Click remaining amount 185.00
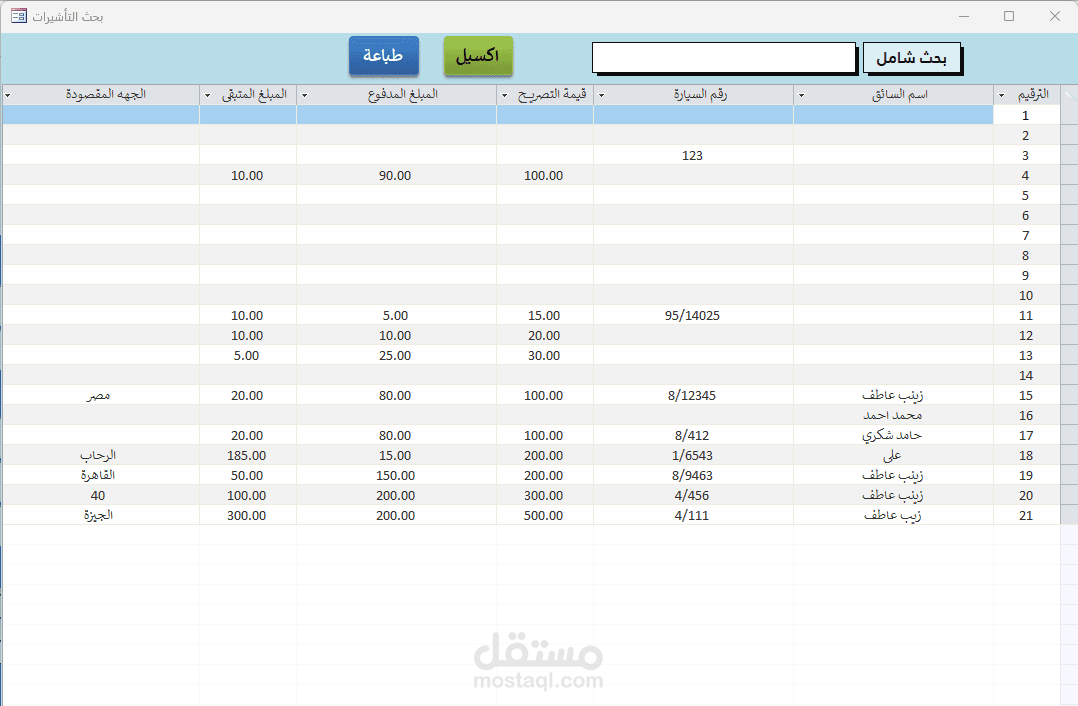The height and width of the screenshot is (706, 1078). pos(248,455)
